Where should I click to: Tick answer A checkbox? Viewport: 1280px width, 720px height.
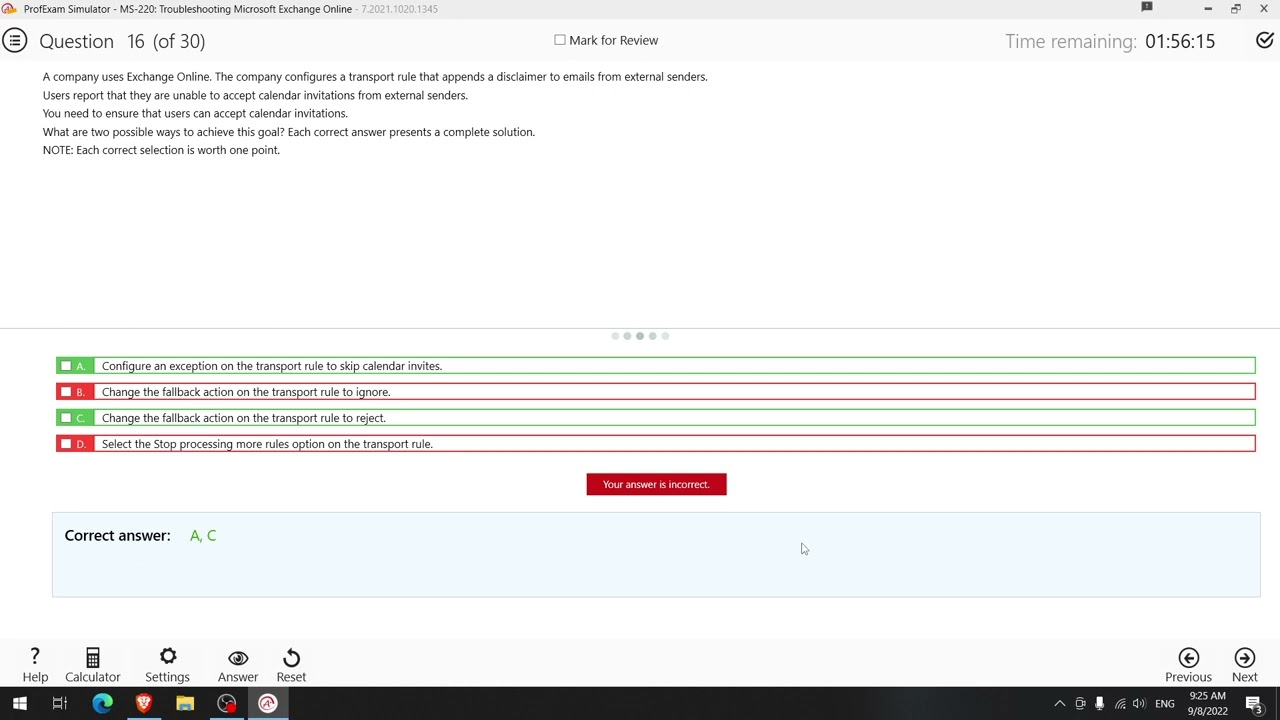[x=66, y=366]
